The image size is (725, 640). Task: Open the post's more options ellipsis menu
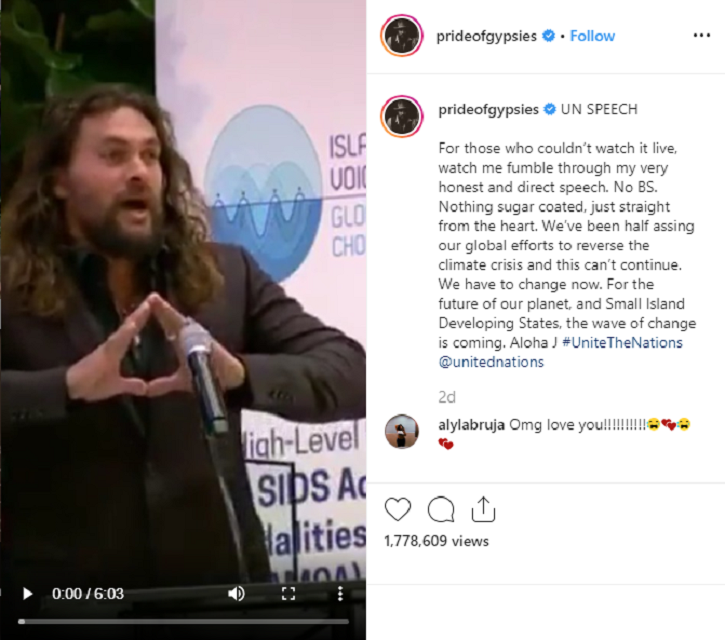click(701, 36)
